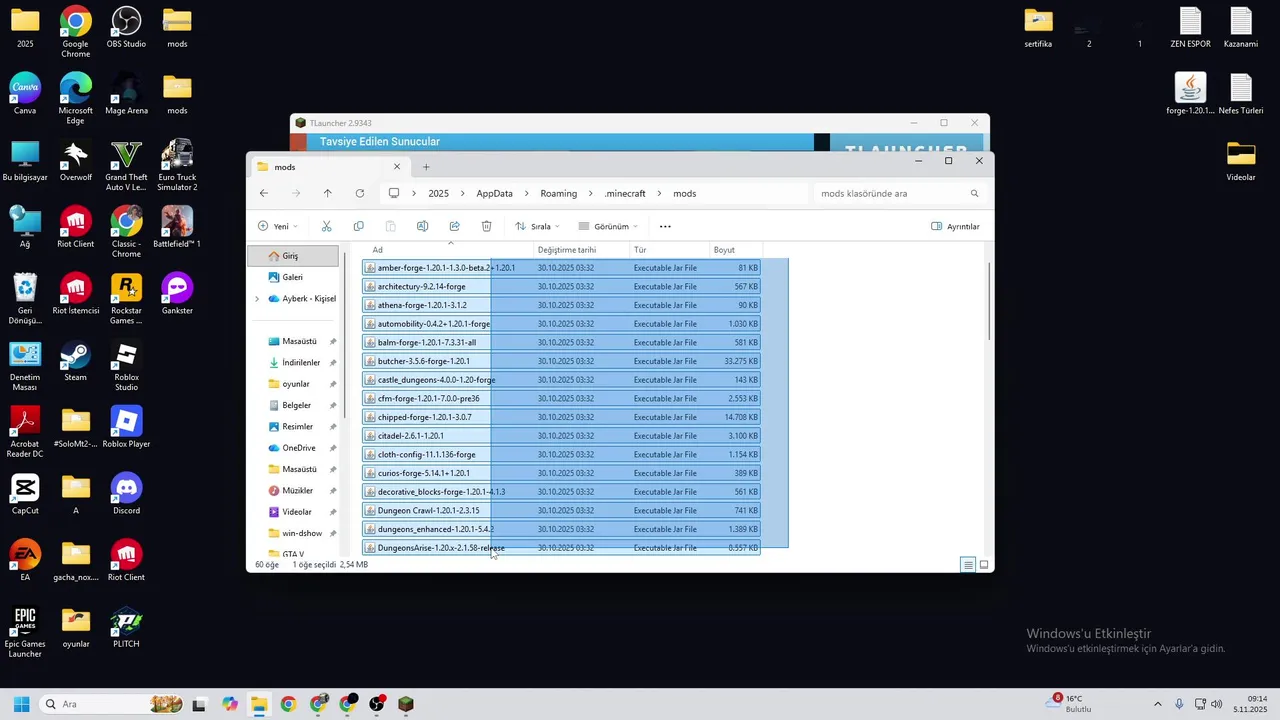
Task: Open a new Explorer tab with plus button
Action: (426, 167)
